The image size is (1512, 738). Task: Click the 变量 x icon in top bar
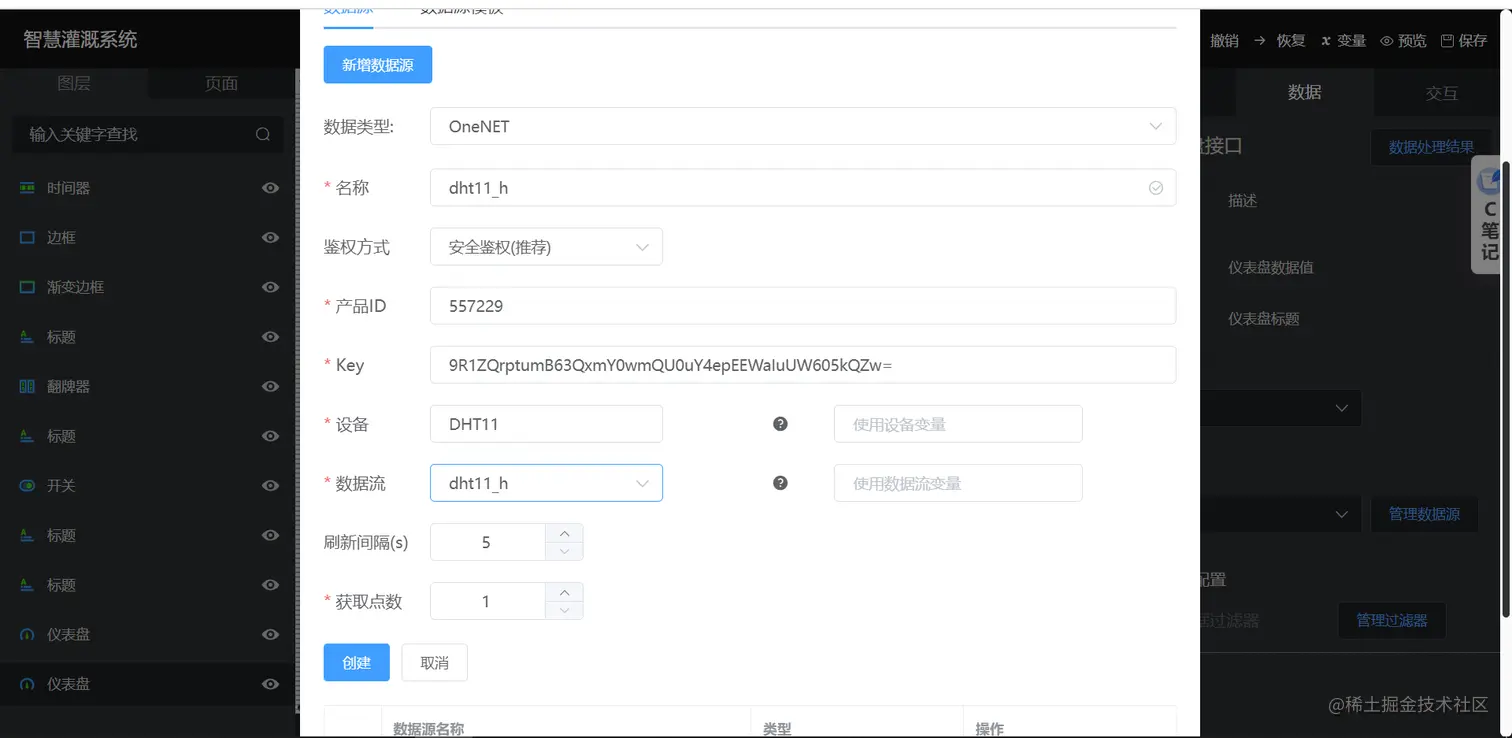1326,41
